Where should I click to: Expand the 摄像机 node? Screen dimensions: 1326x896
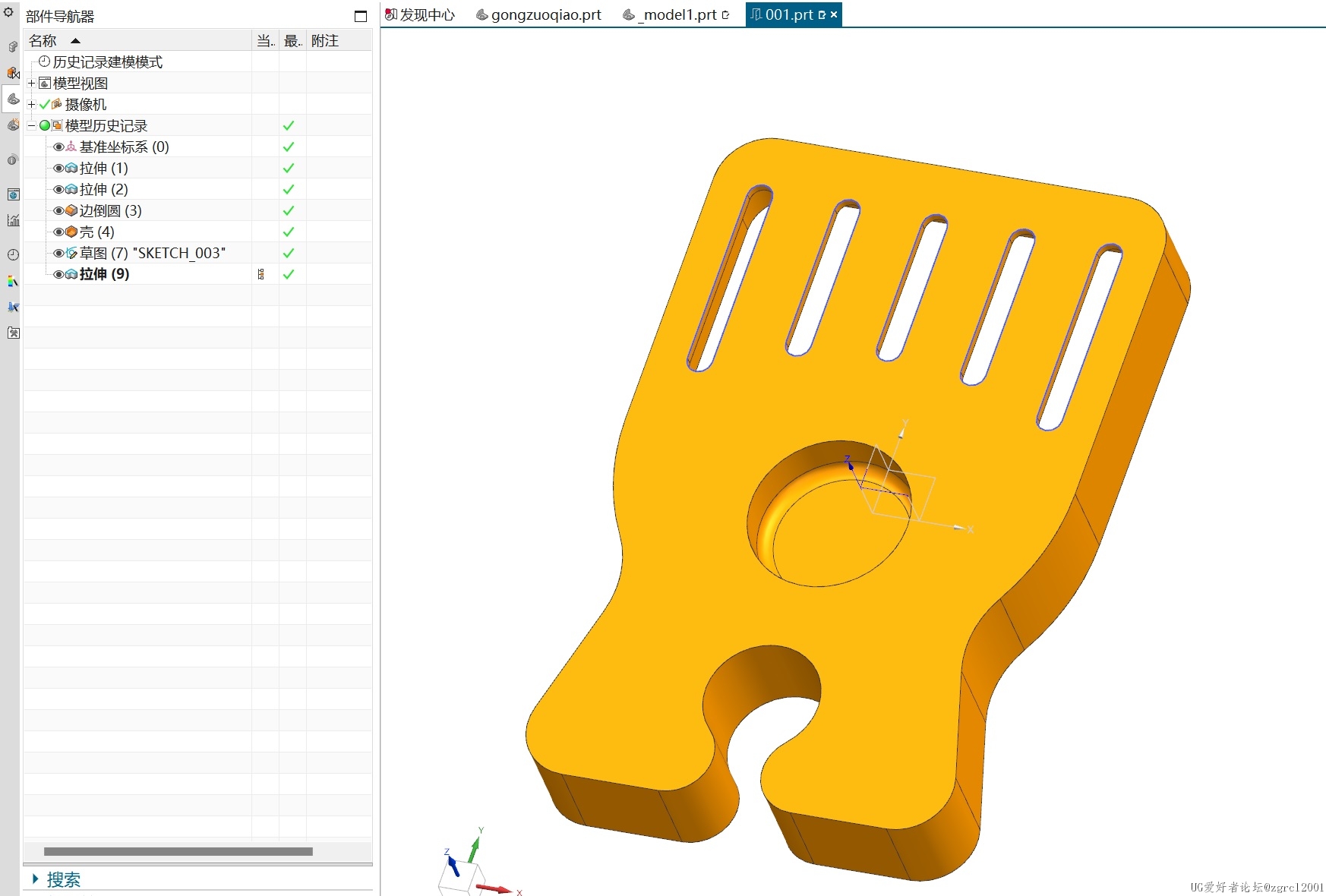pyautogui.click(x=32, y=104)
